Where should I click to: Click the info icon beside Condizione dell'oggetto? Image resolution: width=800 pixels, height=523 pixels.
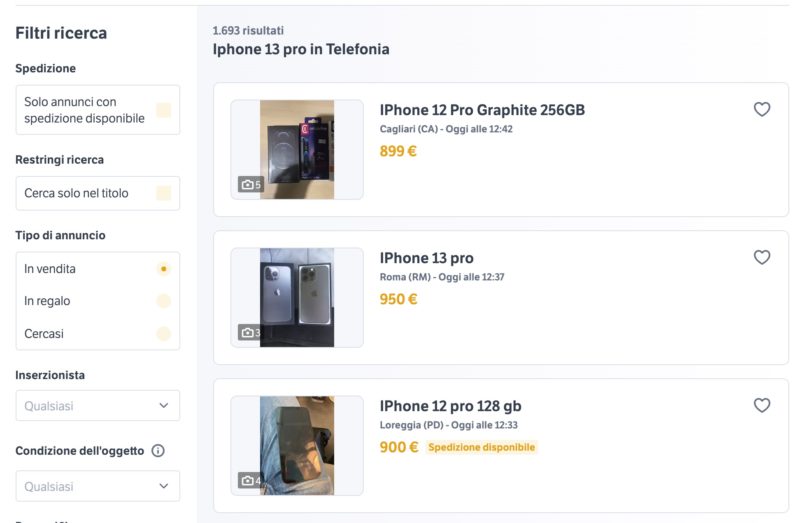pyautogui.click(x=158, y=451)
